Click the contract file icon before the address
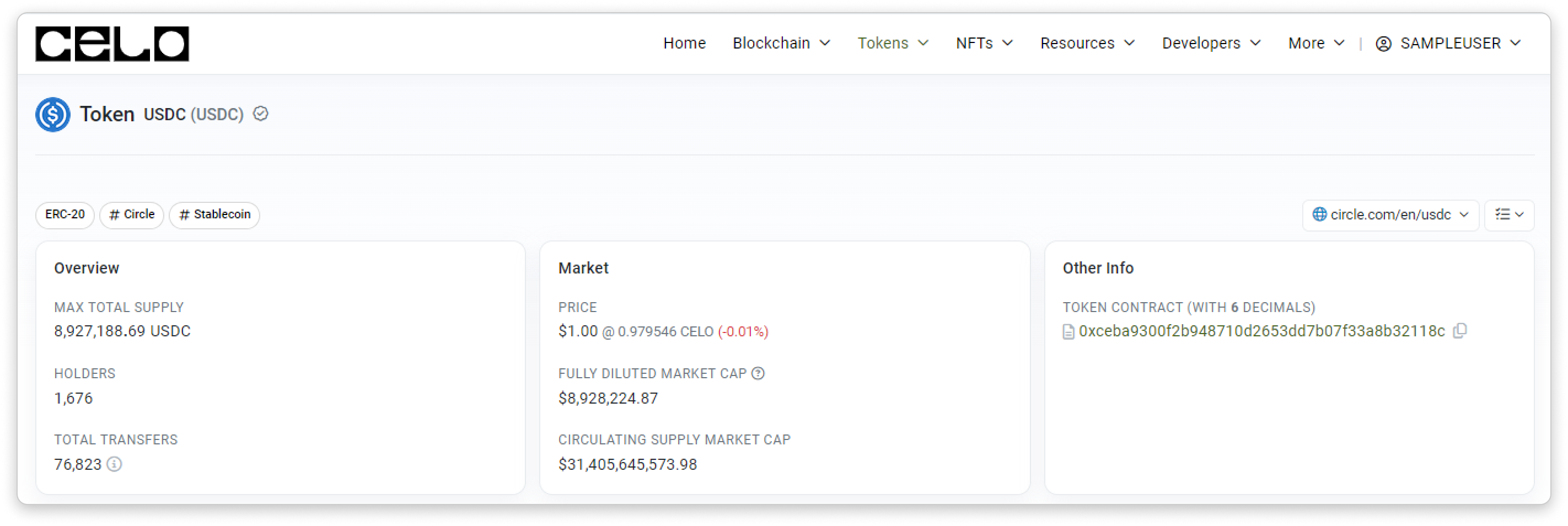The width and height of the screenshot is (1568, 526). [1068, 332]
